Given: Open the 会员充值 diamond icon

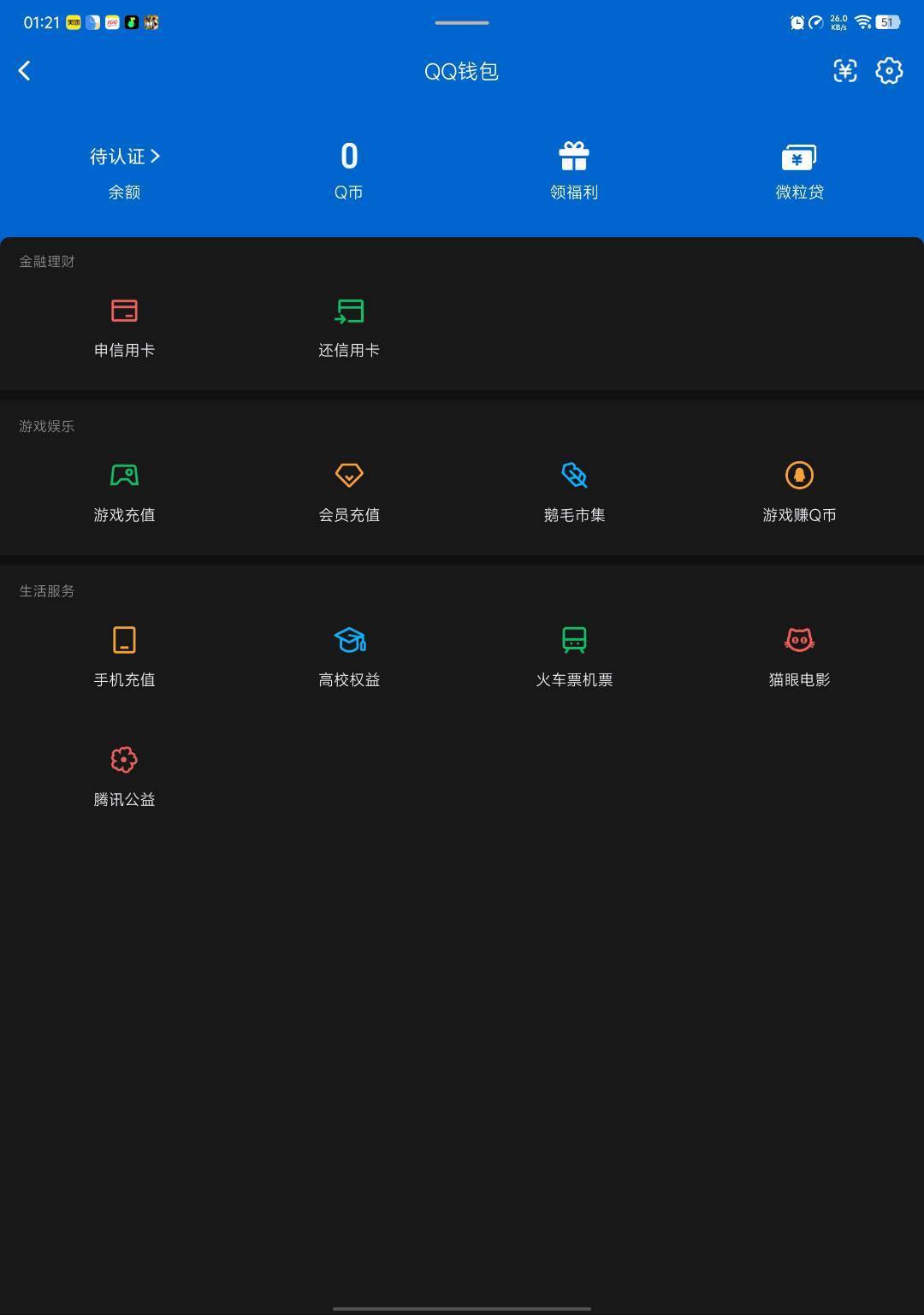Looking at the screenshot, I should [349, 475].
